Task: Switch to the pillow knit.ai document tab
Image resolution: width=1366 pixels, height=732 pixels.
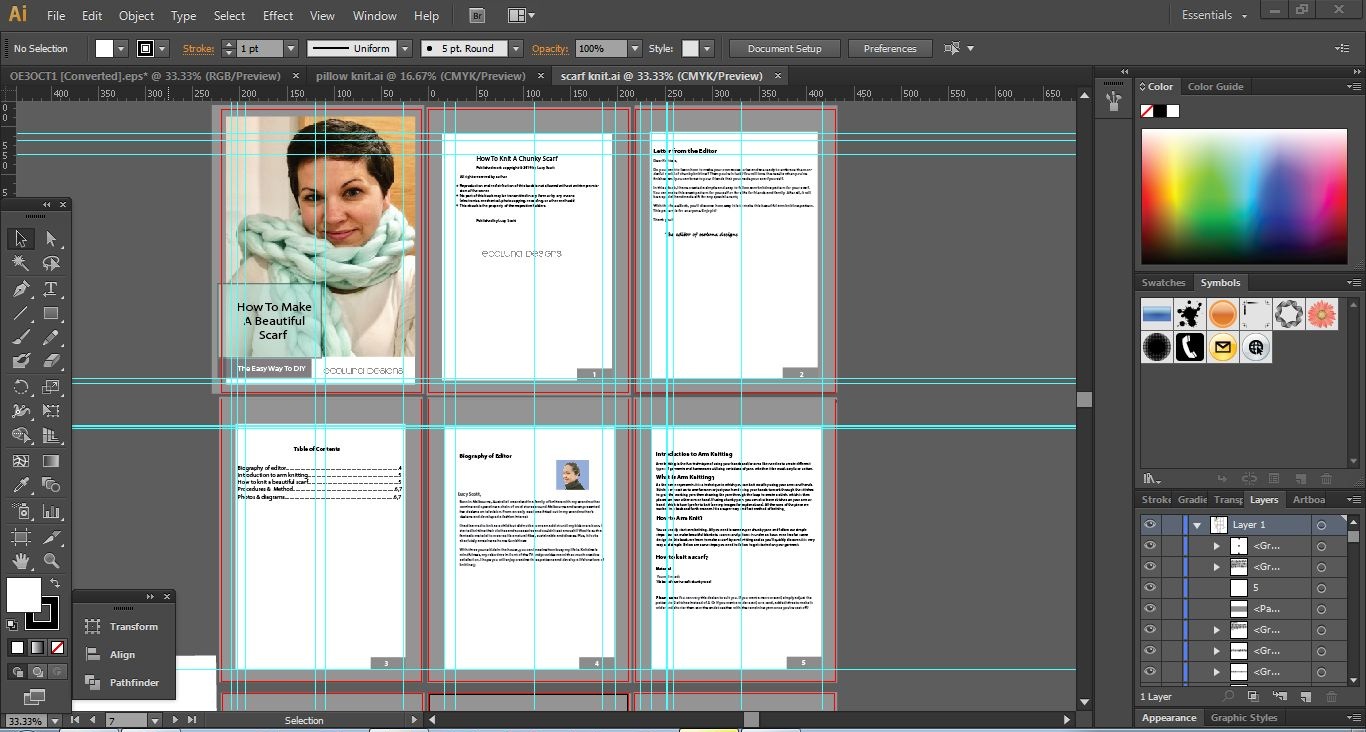Action: pos(420,76)
